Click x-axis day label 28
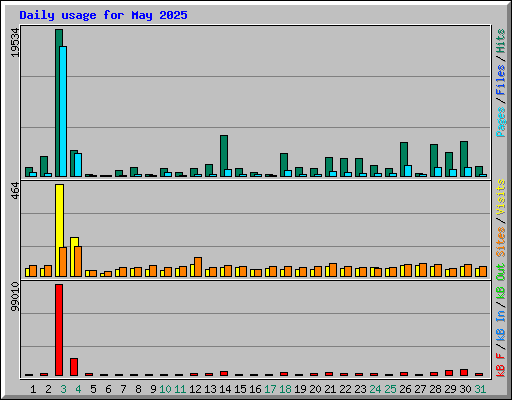 click(435, 389)
